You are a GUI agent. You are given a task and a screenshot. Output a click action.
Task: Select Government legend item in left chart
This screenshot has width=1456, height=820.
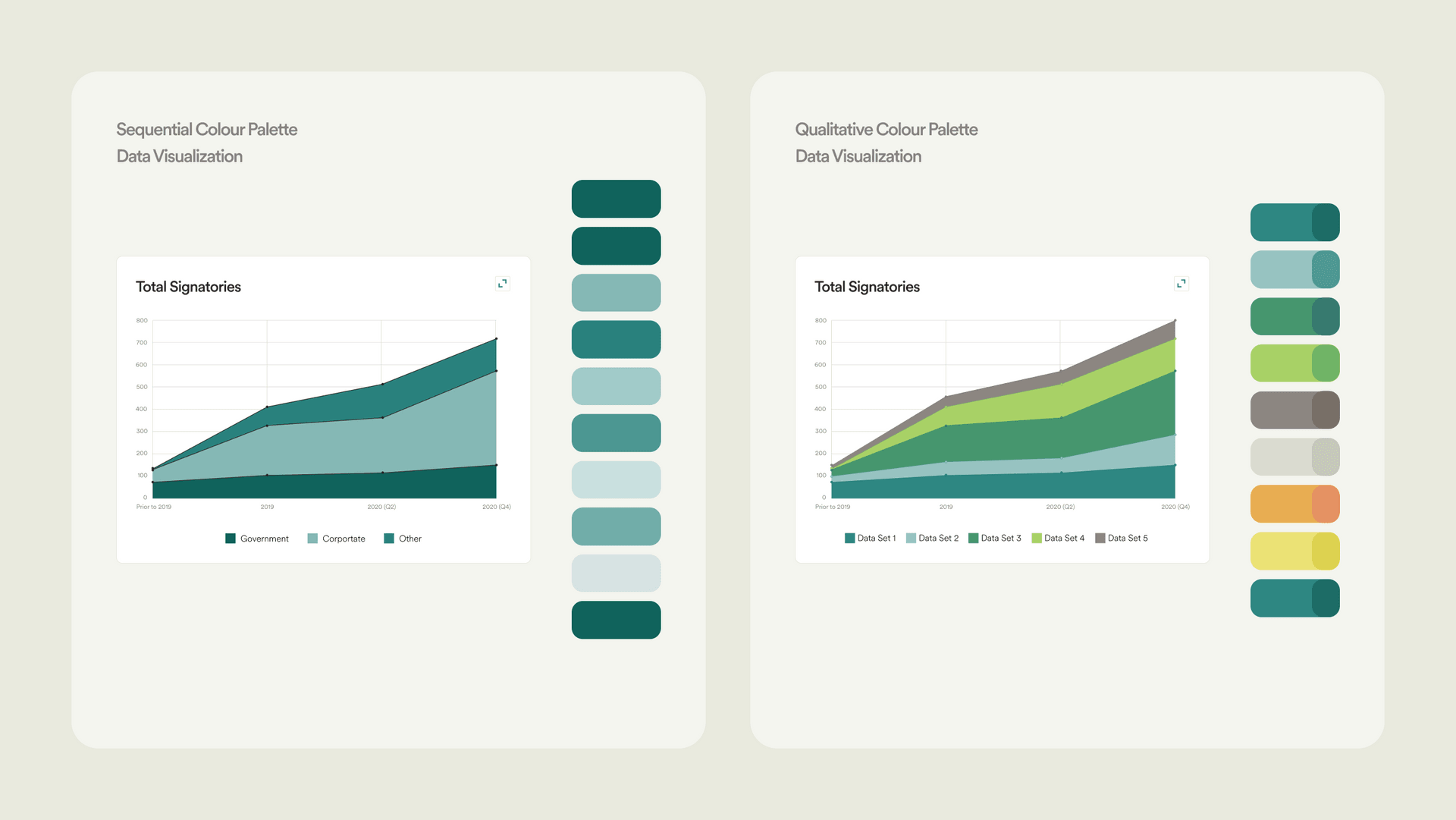point(253,538)
